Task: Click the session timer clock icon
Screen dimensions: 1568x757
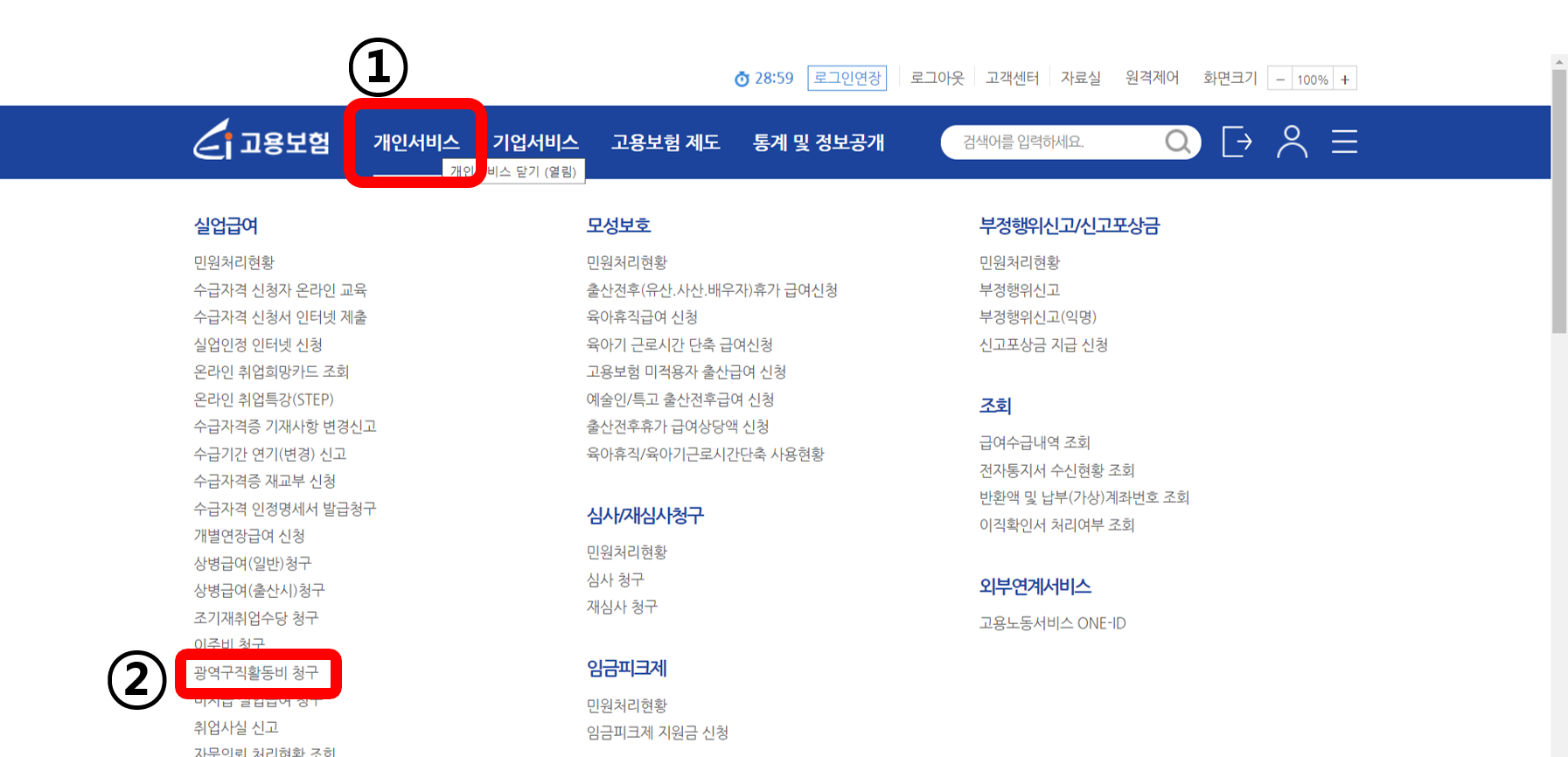Action: coord(742,79)
